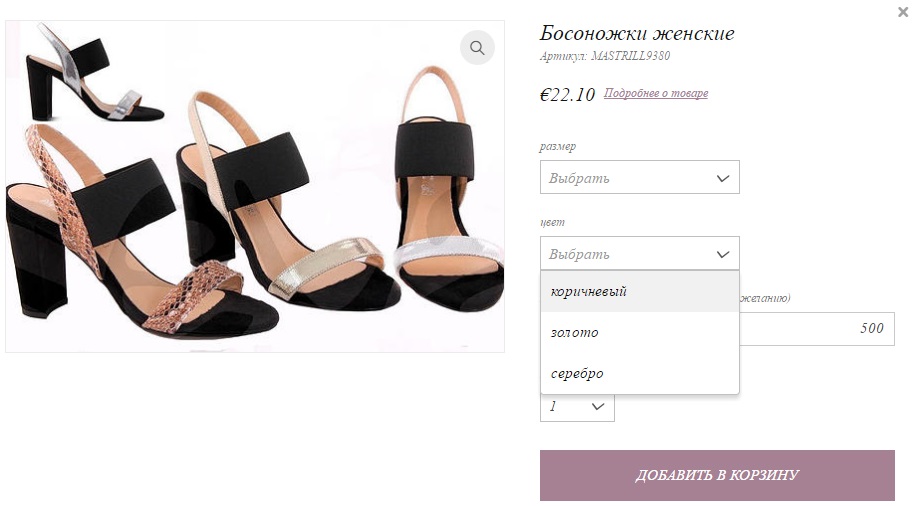
Task: Click the input field containing 500
Action: tap(815, 328)
